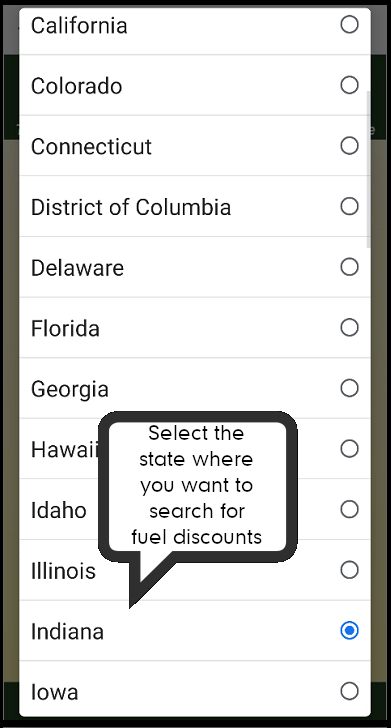The height and width of the screenshot is (728, 391).
Task: Choose the Illinois radio button
Action: tap(349, 570)
